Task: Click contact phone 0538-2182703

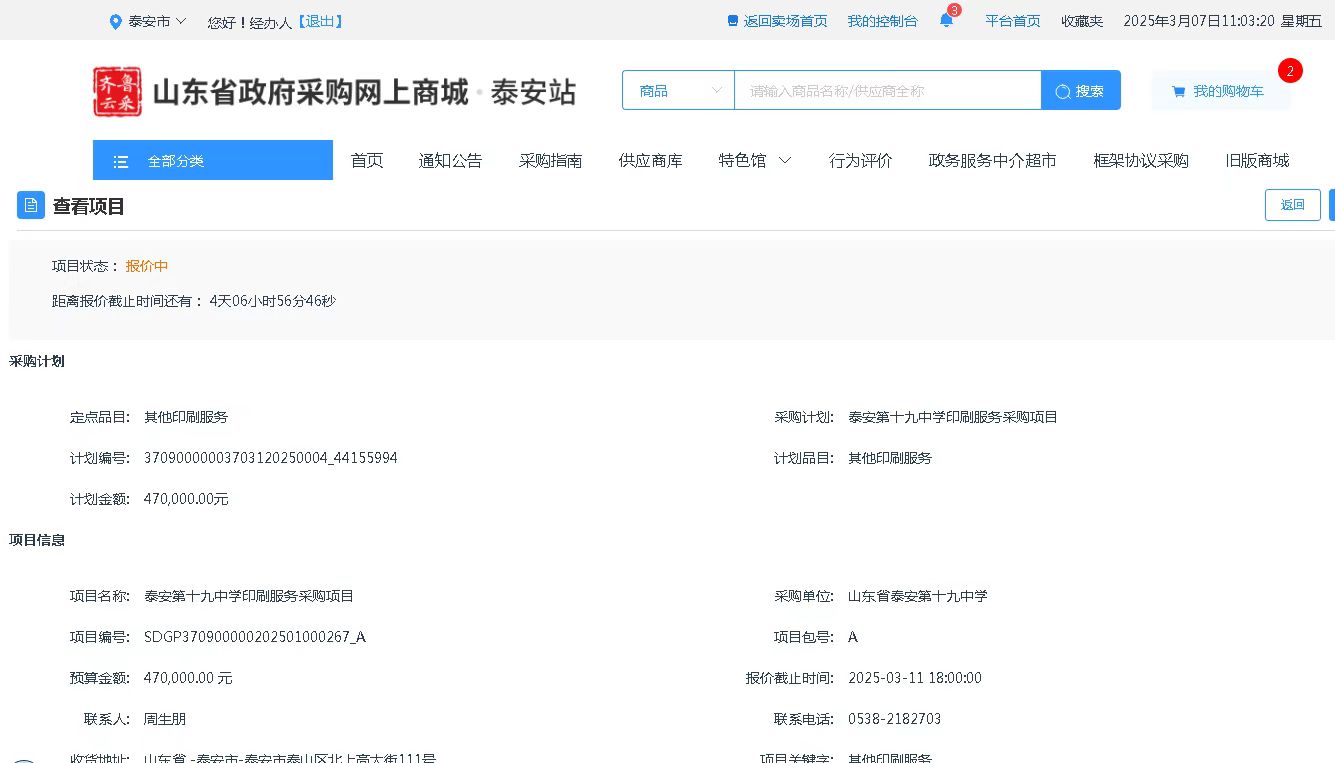Action: click(894, 719)
